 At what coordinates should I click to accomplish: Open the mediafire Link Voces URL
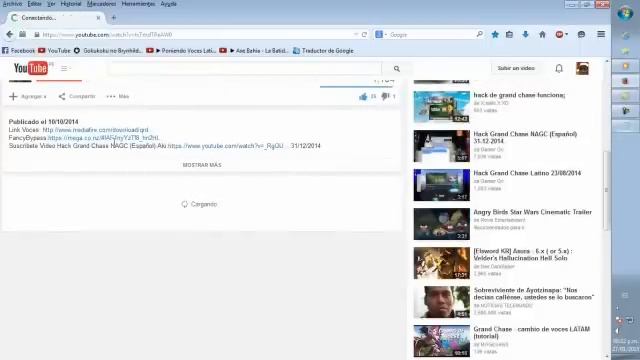point(96,130)
